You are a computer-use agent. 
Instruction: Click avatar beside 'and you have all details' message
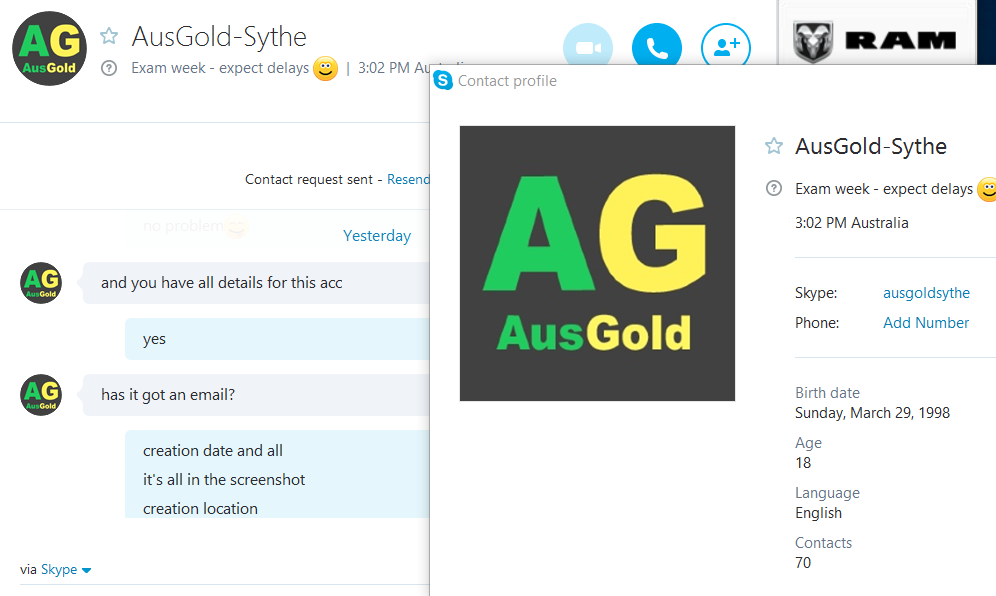(x=41, y=283)
